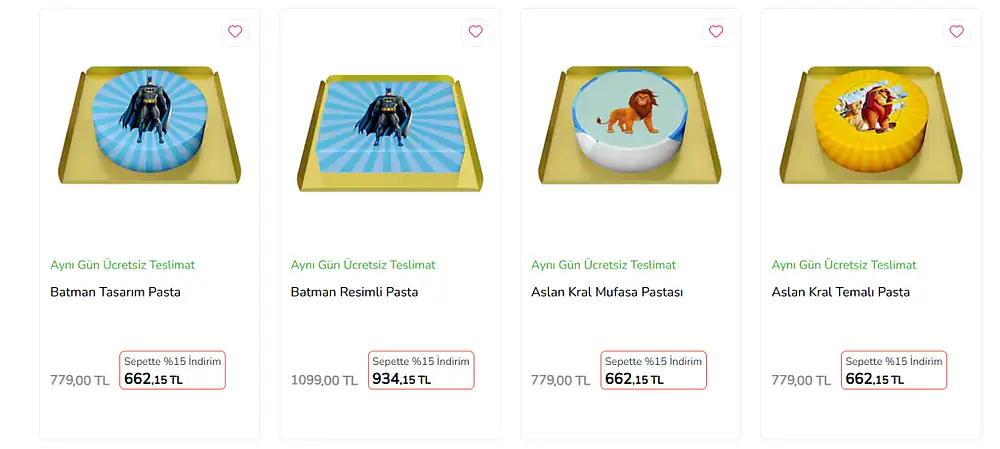Click the 934,15 TL discounted price box

[x=420, y=370]
